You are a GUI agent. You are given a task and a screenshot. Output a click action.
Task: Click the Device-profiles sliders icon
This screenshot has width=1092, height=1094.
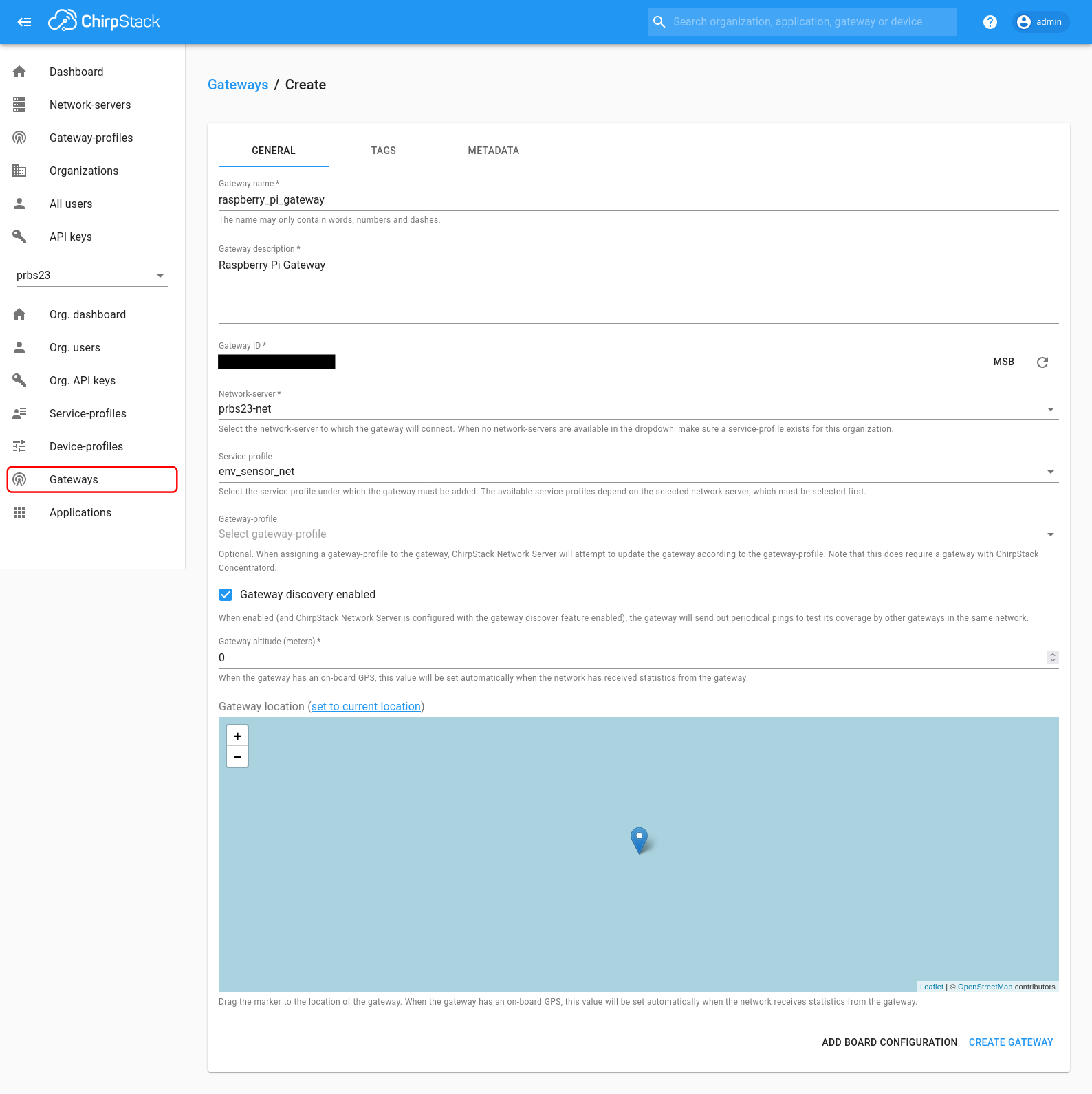tap(19, 446)
